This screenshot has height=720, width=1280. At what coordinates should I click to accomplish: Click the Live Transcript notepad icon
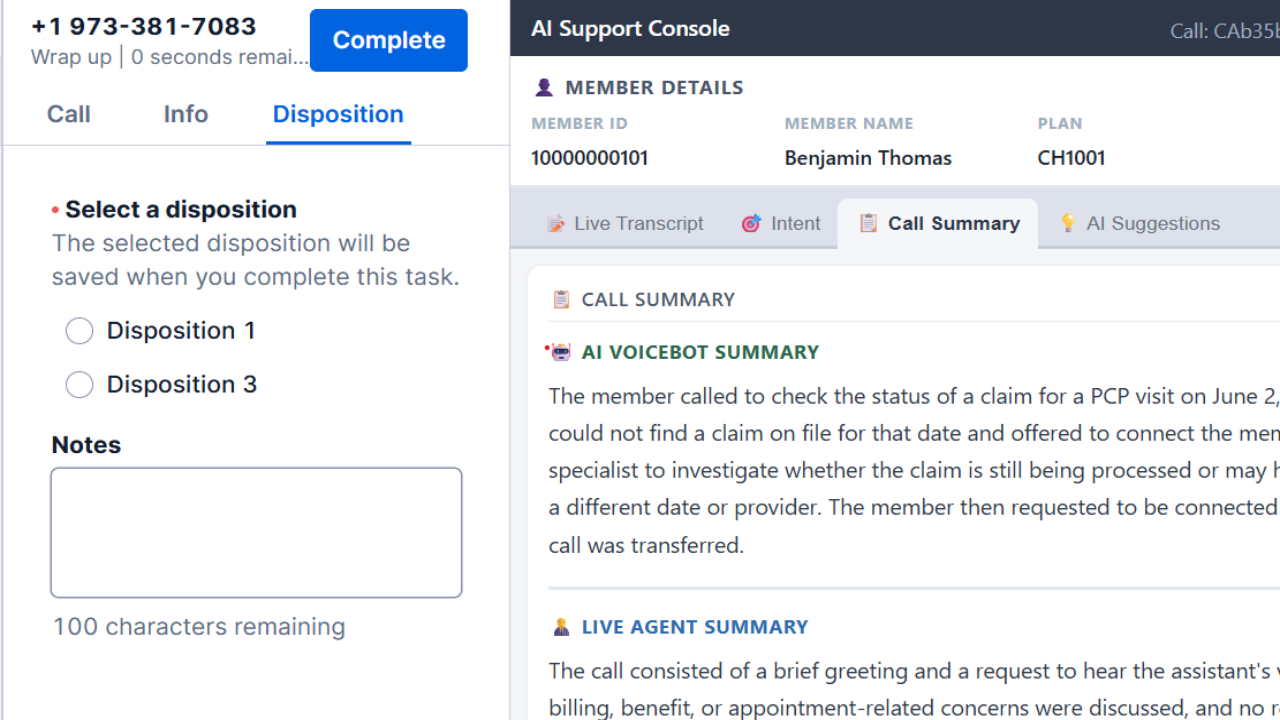tap(555, 224)
